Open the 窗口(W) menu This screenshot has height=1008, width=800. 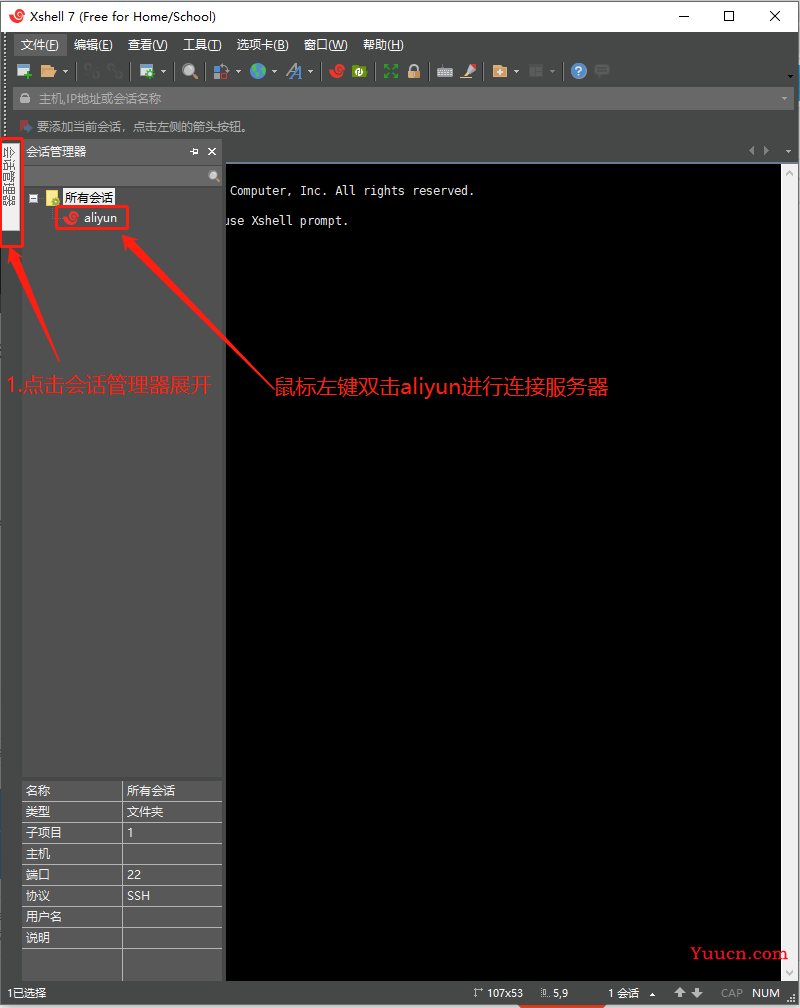(x=325, y=44)
